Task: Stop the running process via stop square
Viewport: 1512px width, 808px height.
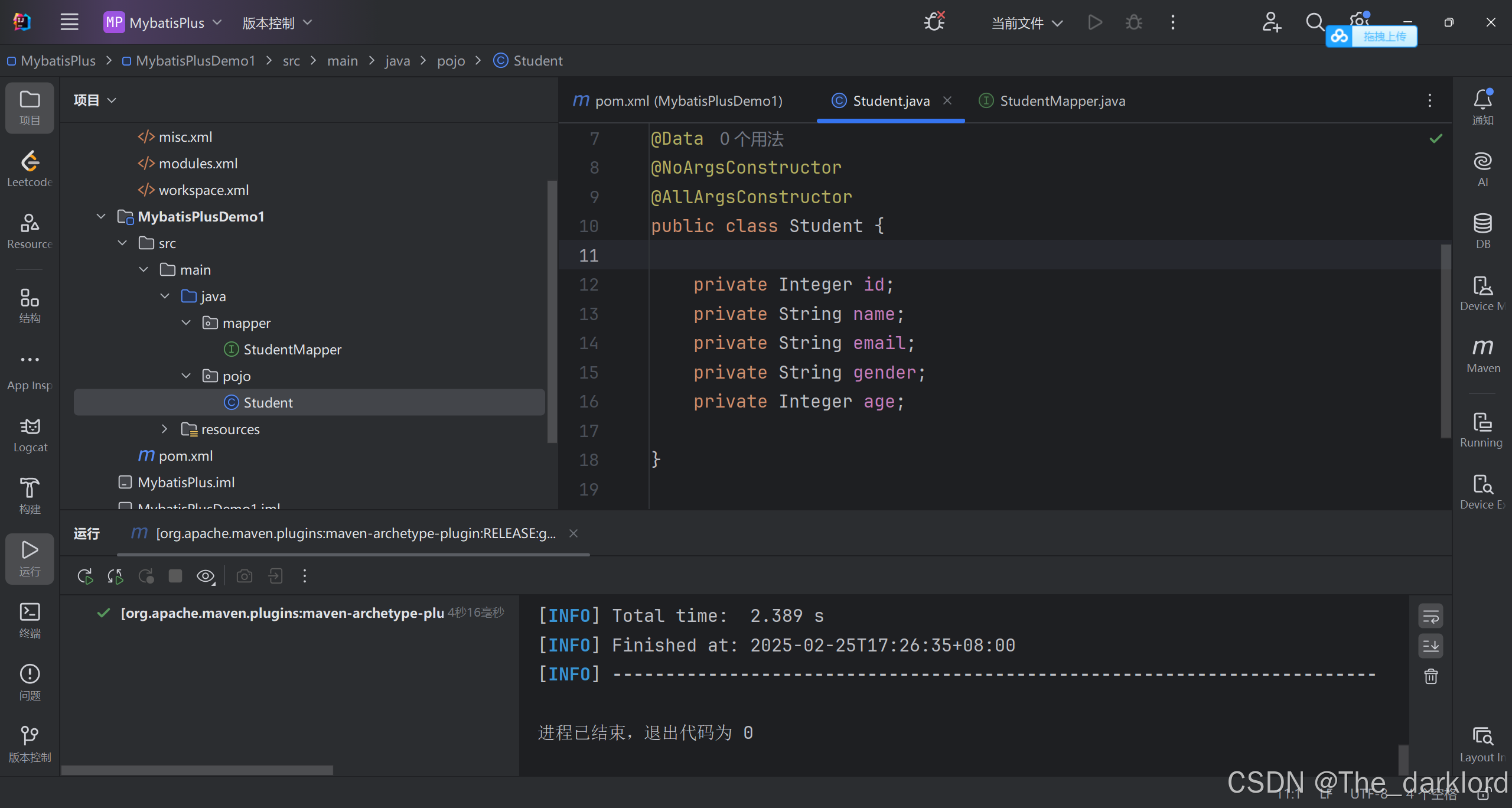Action: (x=175, y=576)
